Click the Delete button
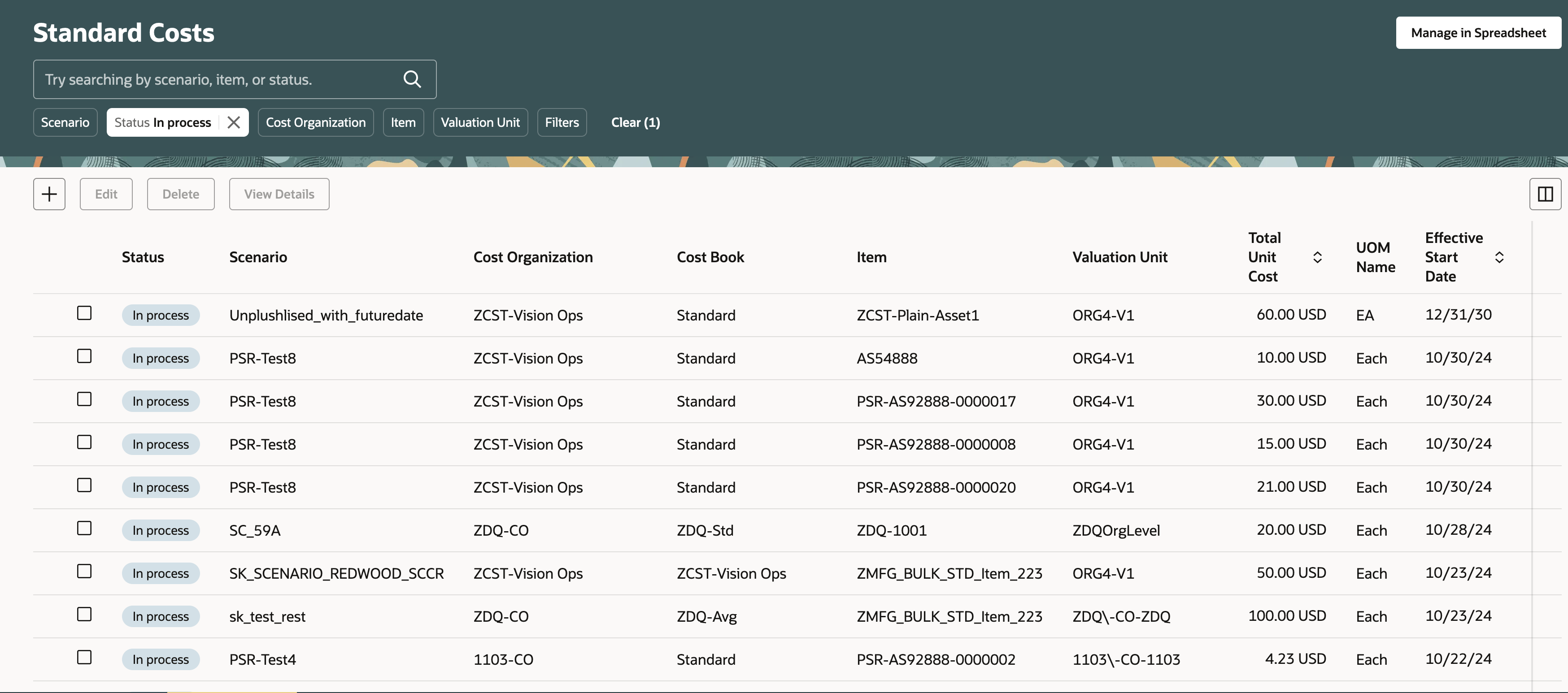 coord(181,194)
